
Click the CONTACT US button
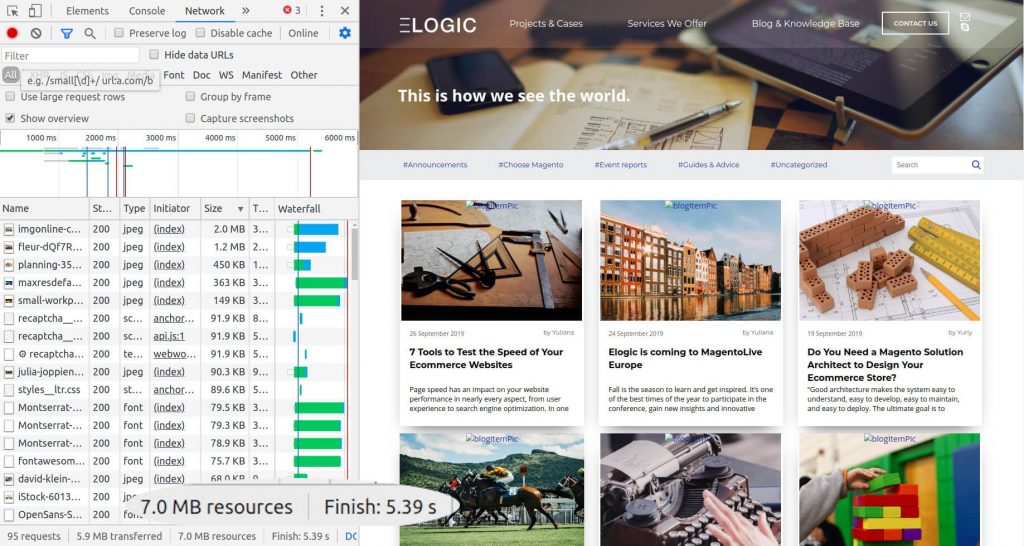coord(915,24)
